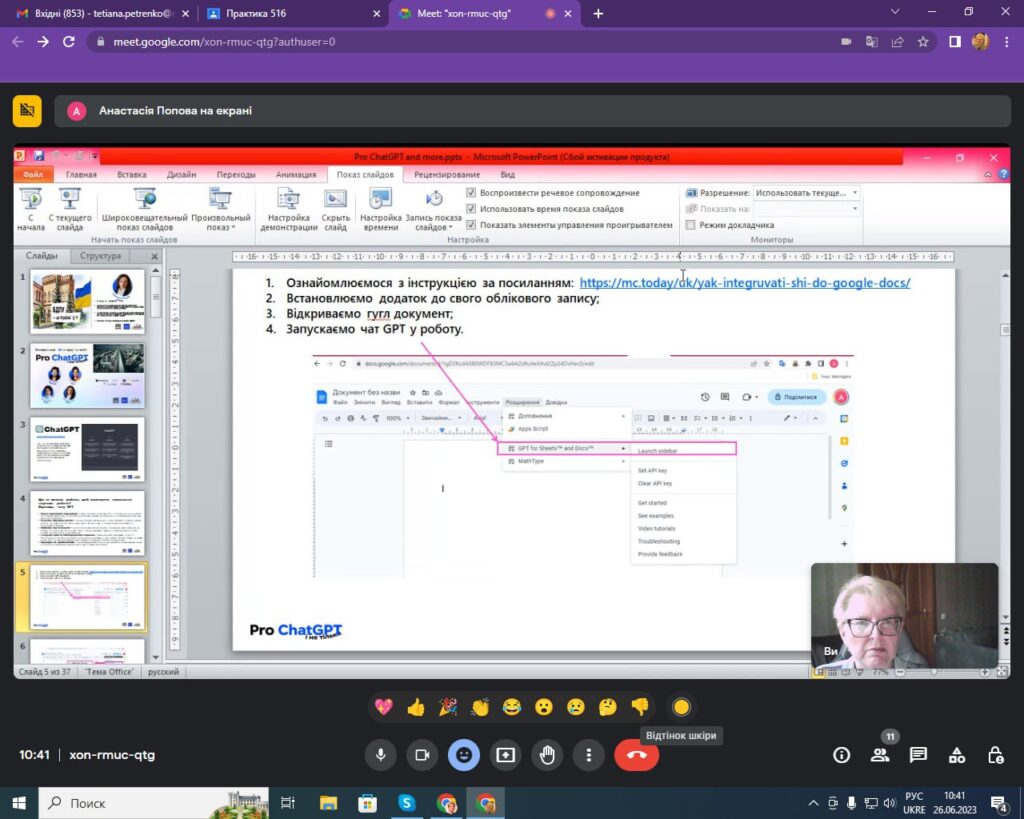The width and height of the screenshot is (1024, 819).
Task: Bookmark this page with star icon
Action: [x=923, y=42]
